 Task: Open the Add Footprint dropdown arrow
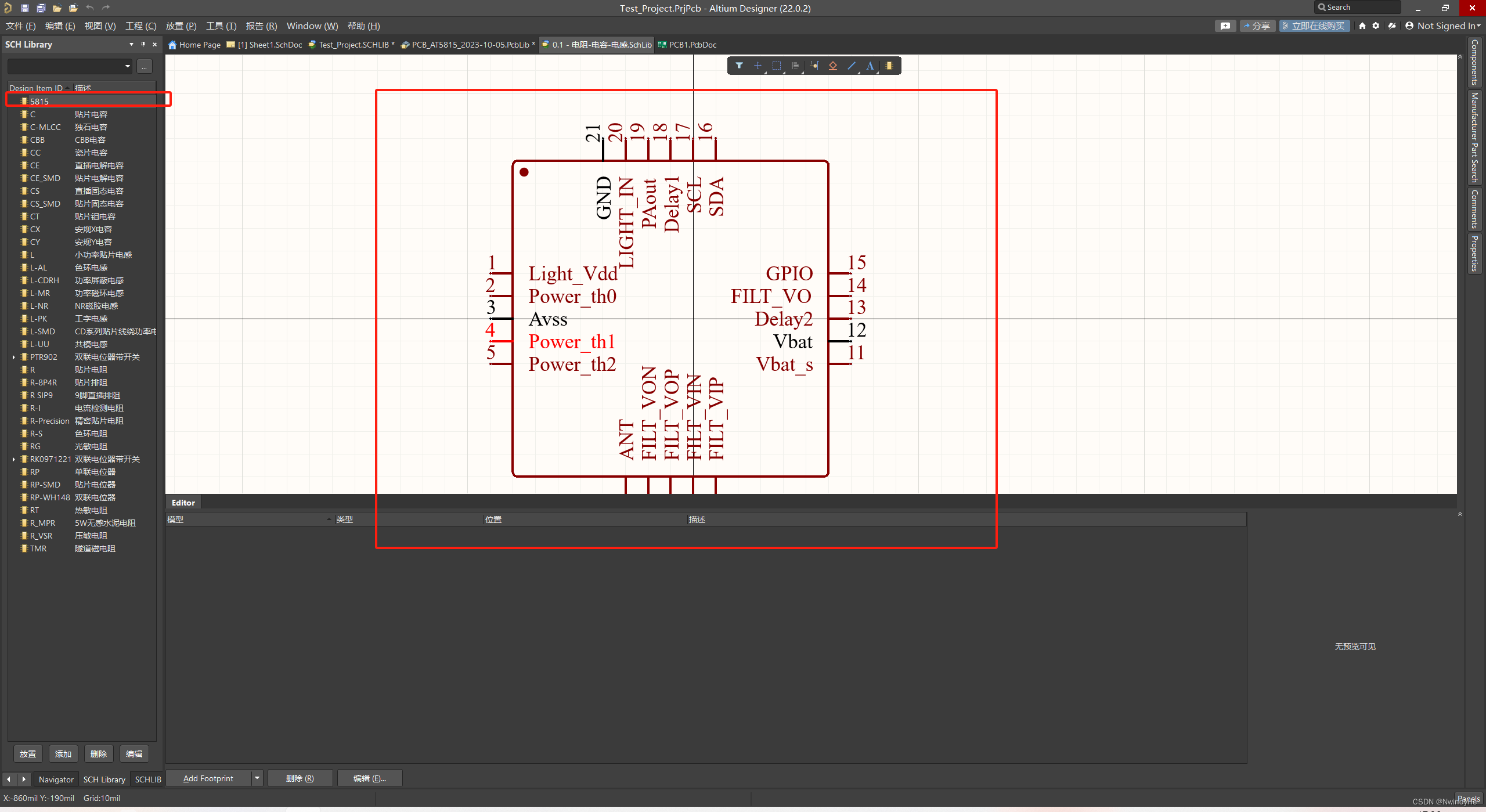tap(257, 778)
